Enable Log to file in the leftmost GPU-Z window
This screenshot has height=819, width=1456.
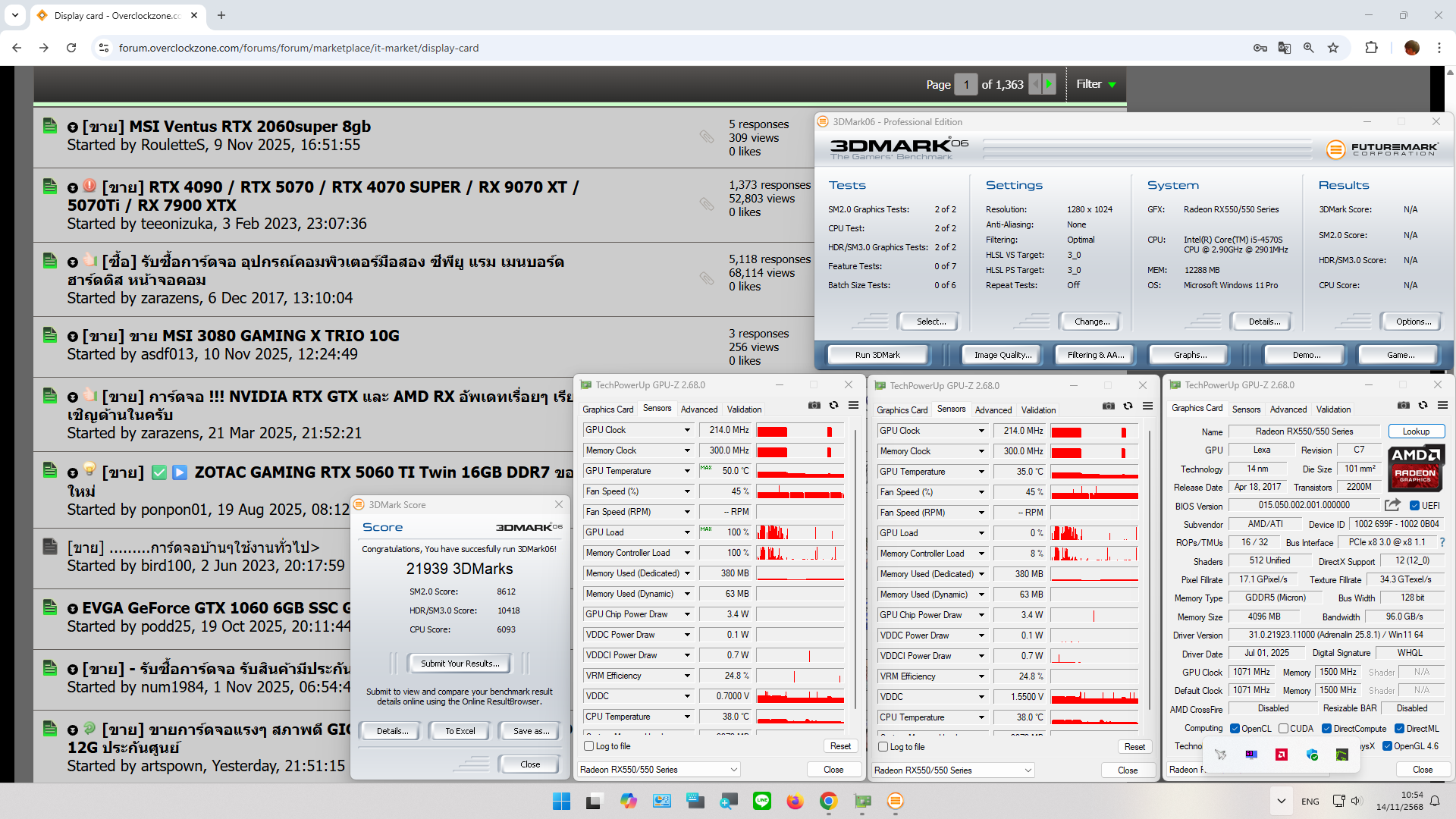pos(589,746)
